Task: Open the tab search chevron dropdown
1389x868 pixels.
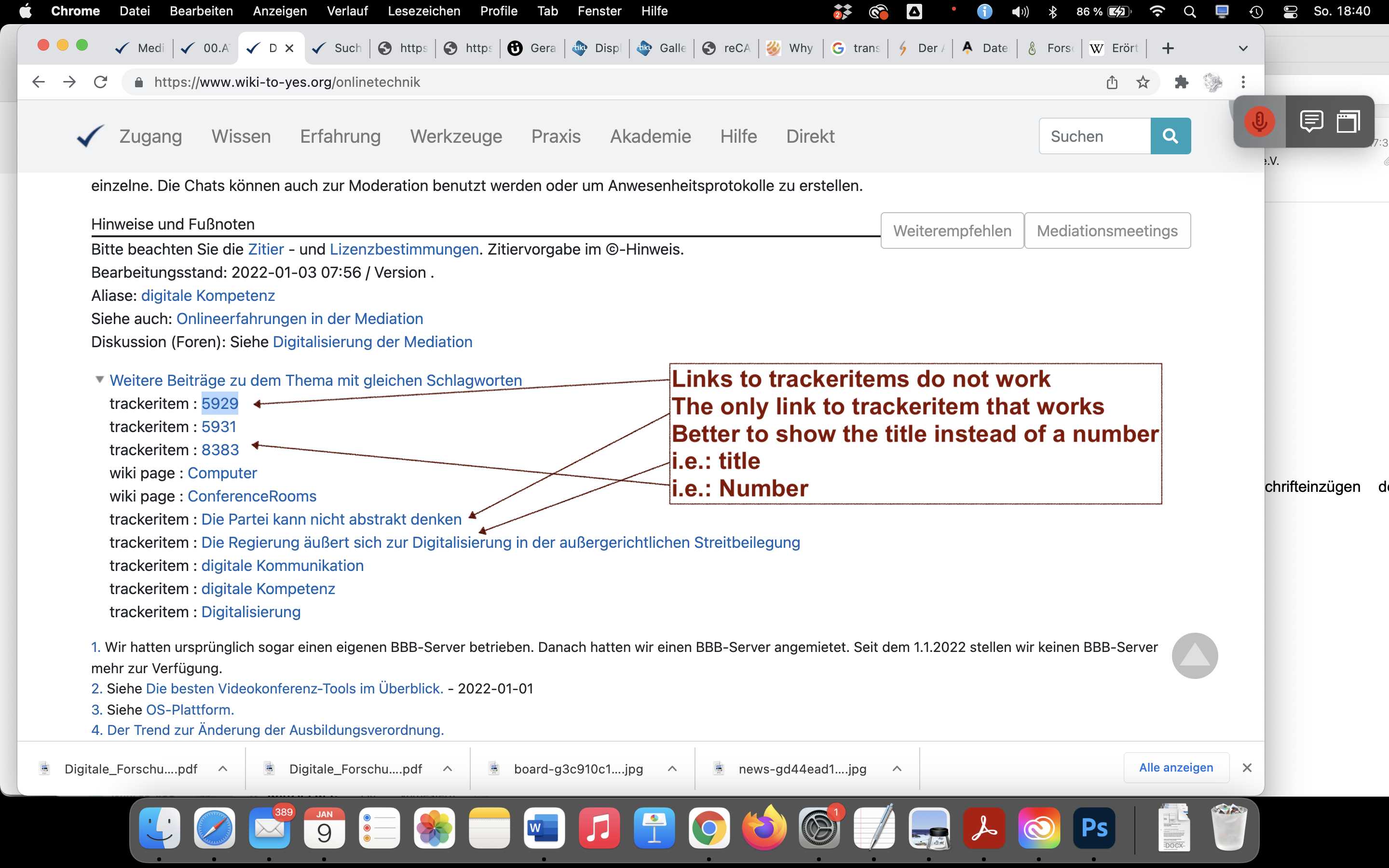Action: coord(1243,48)
